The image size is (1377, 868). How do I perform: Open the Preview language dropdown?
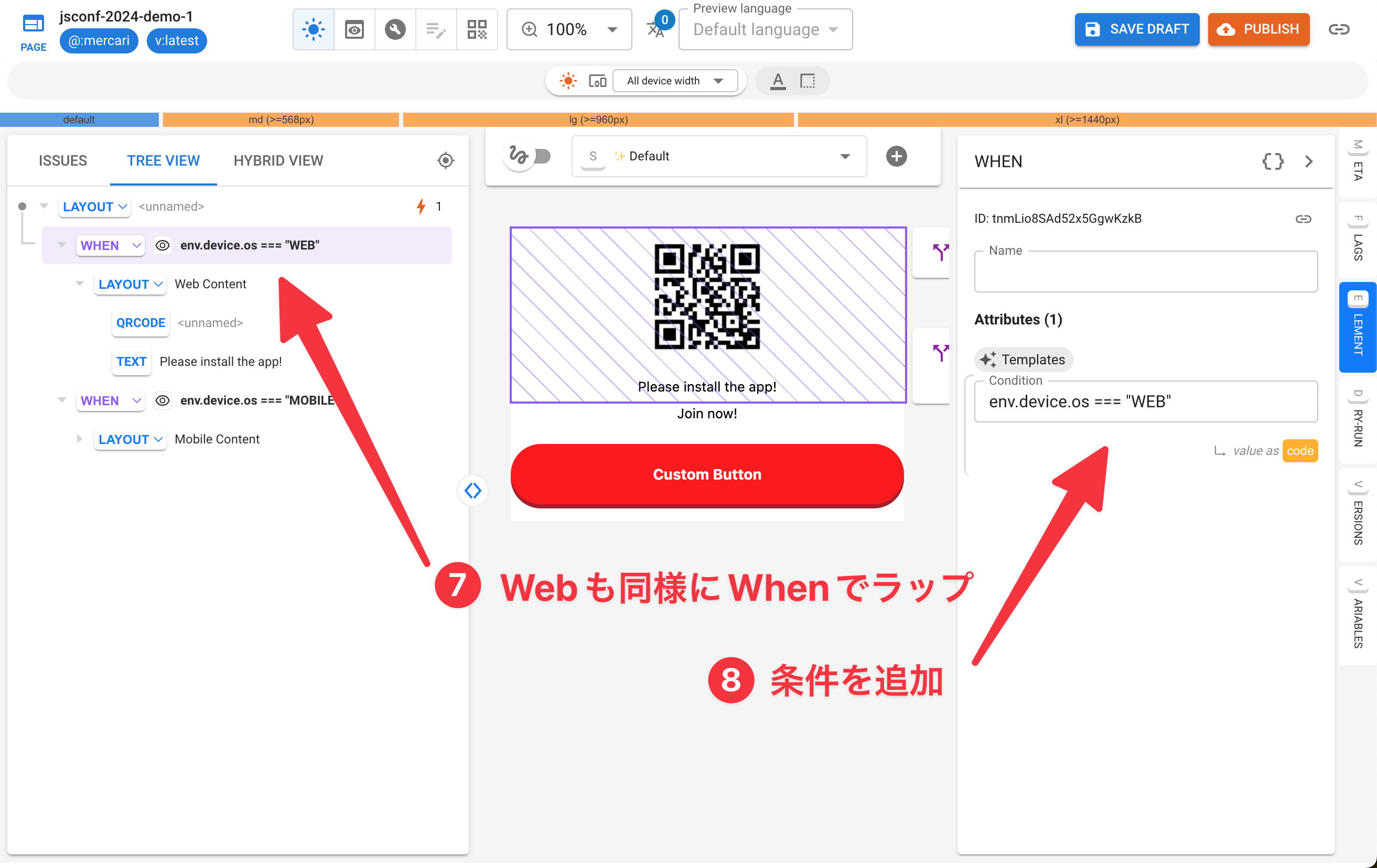pos(765,29)
